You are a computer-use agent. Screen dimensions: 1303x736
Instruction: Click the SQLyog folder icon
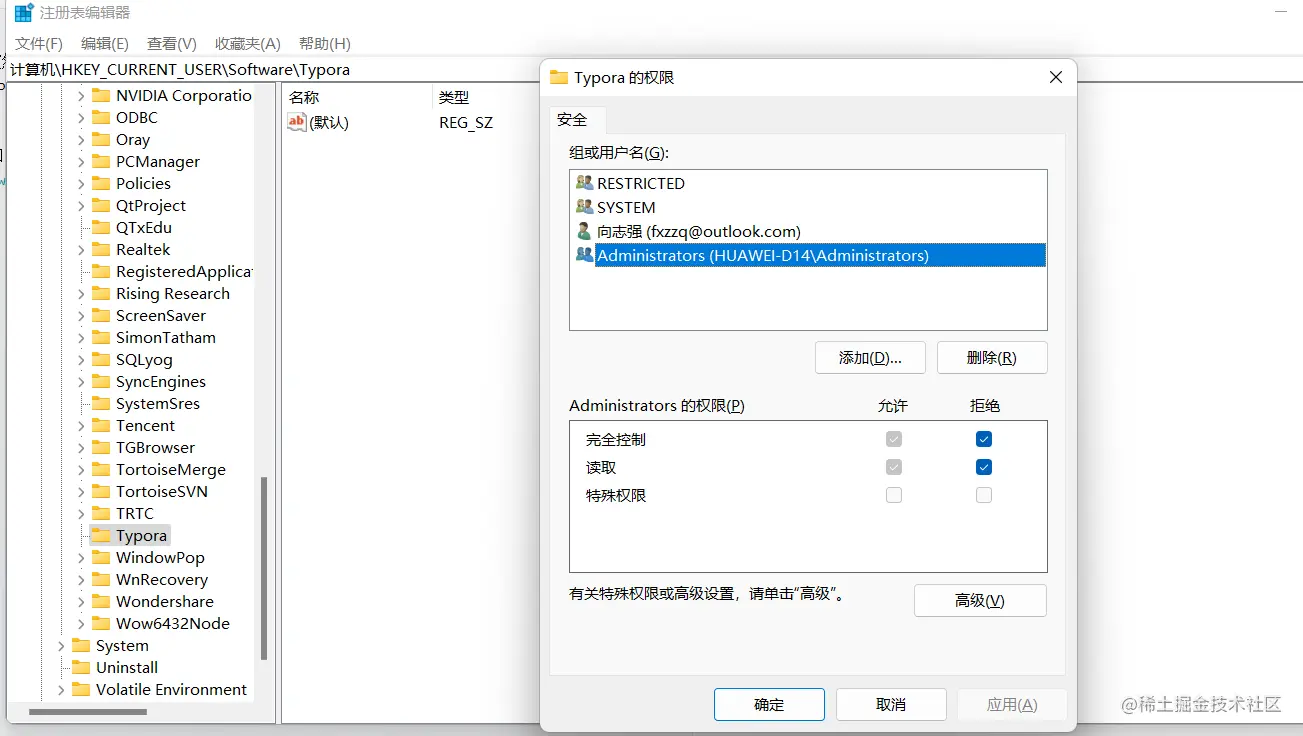click(101, 359)
